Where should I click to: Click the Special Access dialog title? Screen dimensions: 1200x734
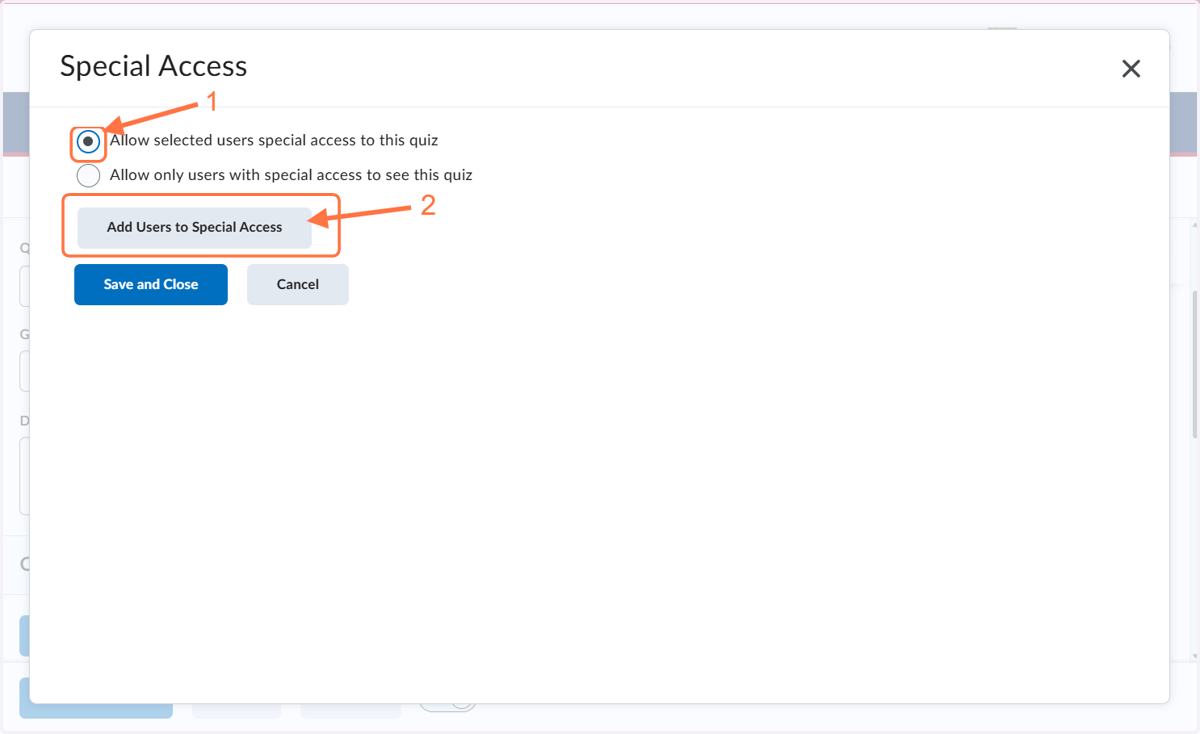pyautogui.click(x=153, y=66)
